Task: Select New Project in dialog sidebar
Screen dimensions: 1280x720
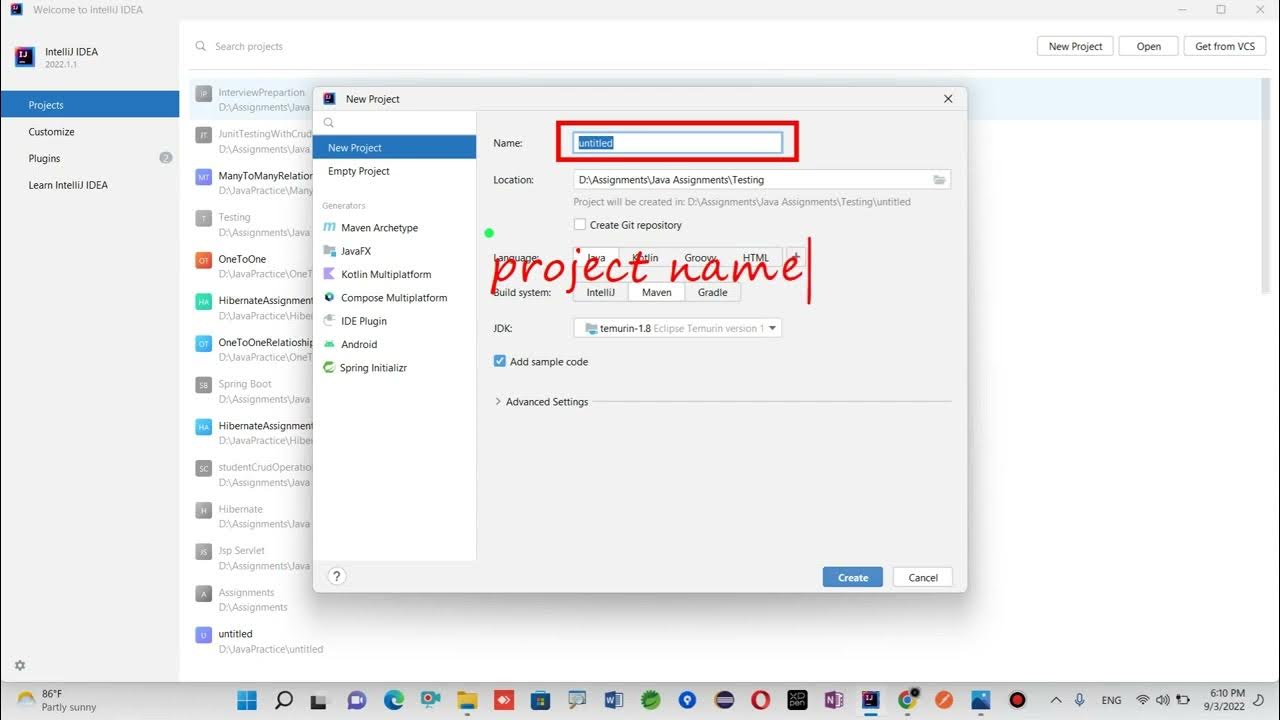Action: coord(394,147)
